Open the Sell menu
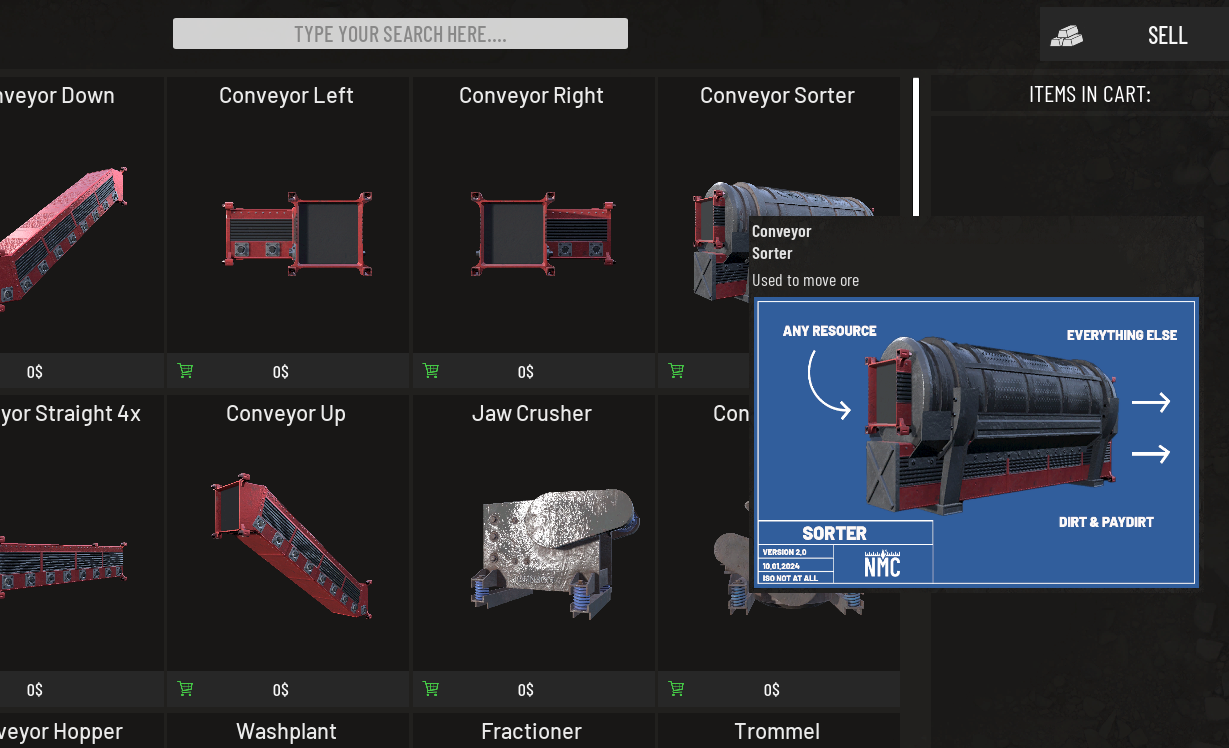 coord(1134,35)
